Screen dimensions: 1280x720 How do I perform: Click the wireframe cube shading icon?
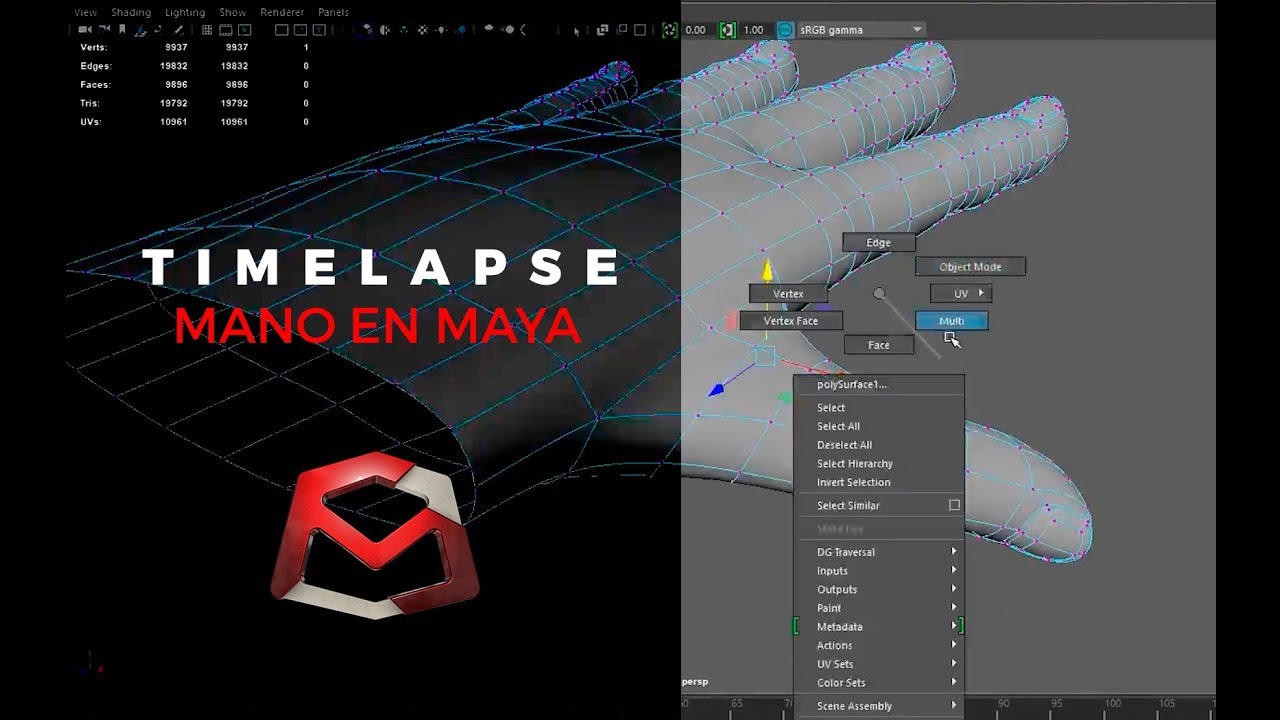coord(369,30)
